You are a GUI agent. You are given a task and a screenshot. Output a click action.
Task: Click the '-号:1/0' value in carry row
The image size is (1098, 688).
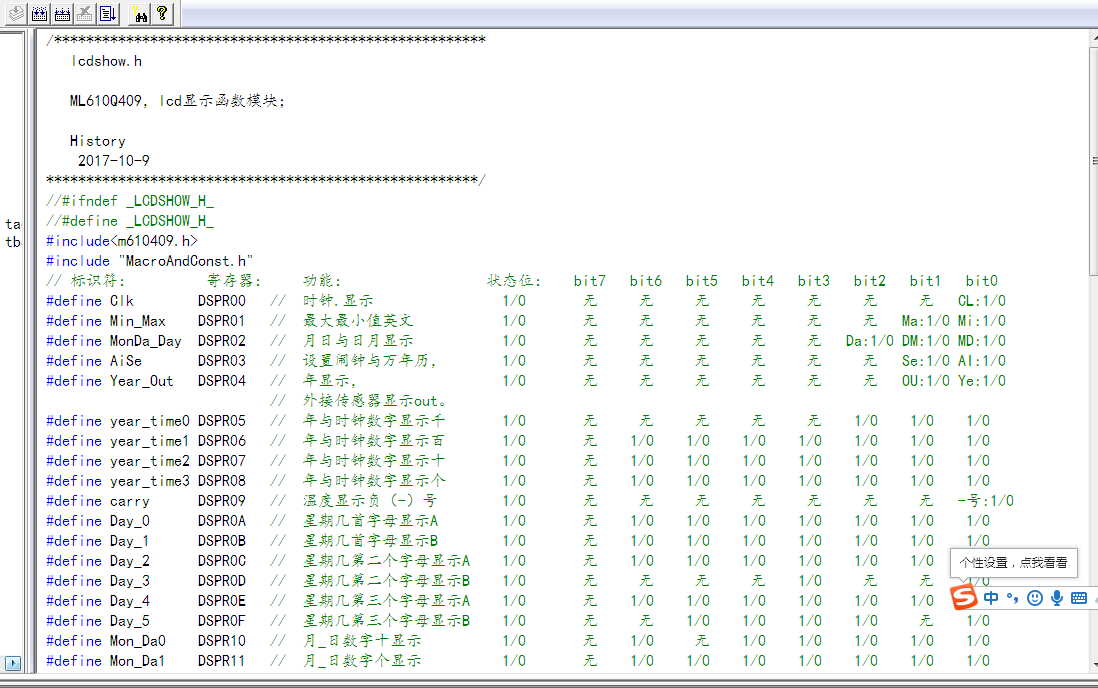click(x=985, y=501)
